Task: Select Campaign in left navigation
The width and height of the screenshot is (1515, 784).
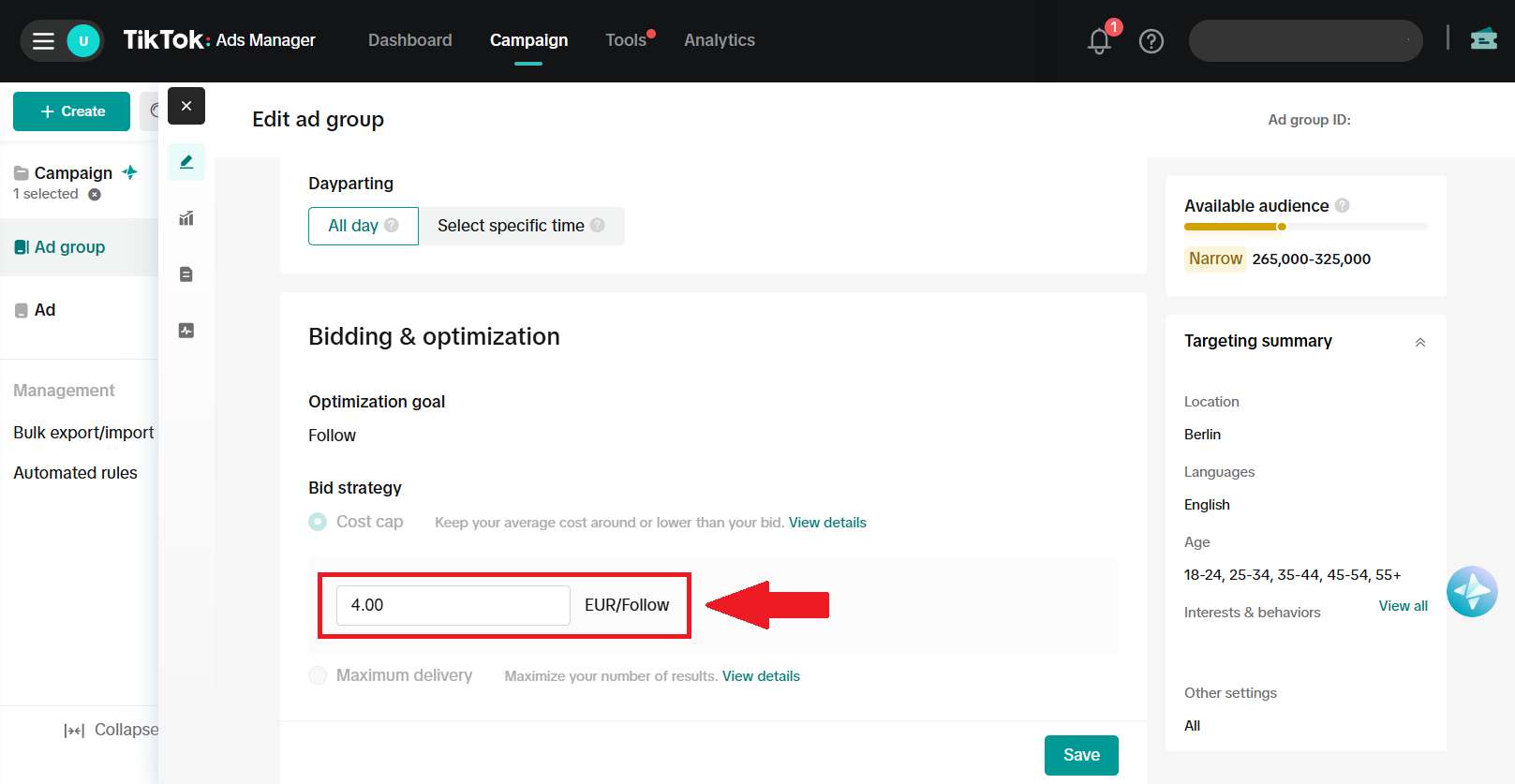Action: (73, 173)
